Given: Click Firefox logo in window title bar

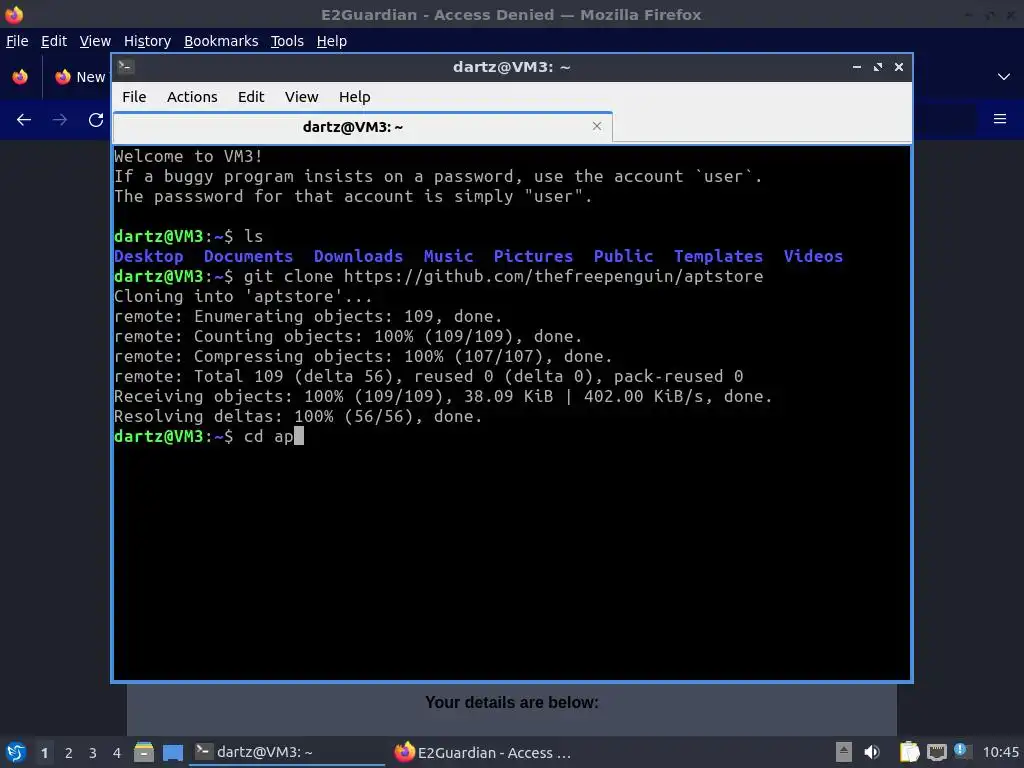Looking at the screenshot, I should coord(14,14).
